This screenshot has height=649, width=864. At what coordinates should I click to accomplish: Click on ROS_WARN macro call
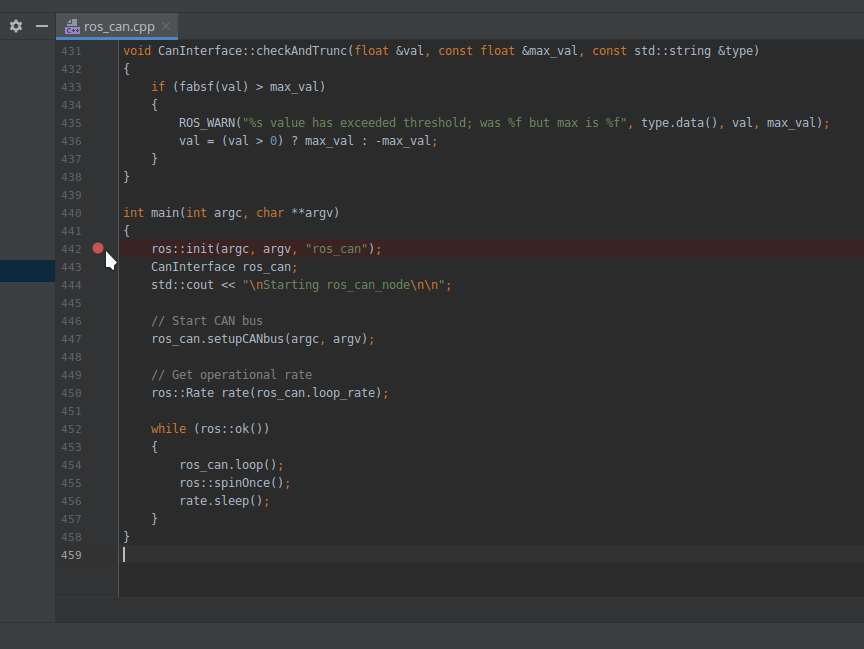click(x=207, y=123)
